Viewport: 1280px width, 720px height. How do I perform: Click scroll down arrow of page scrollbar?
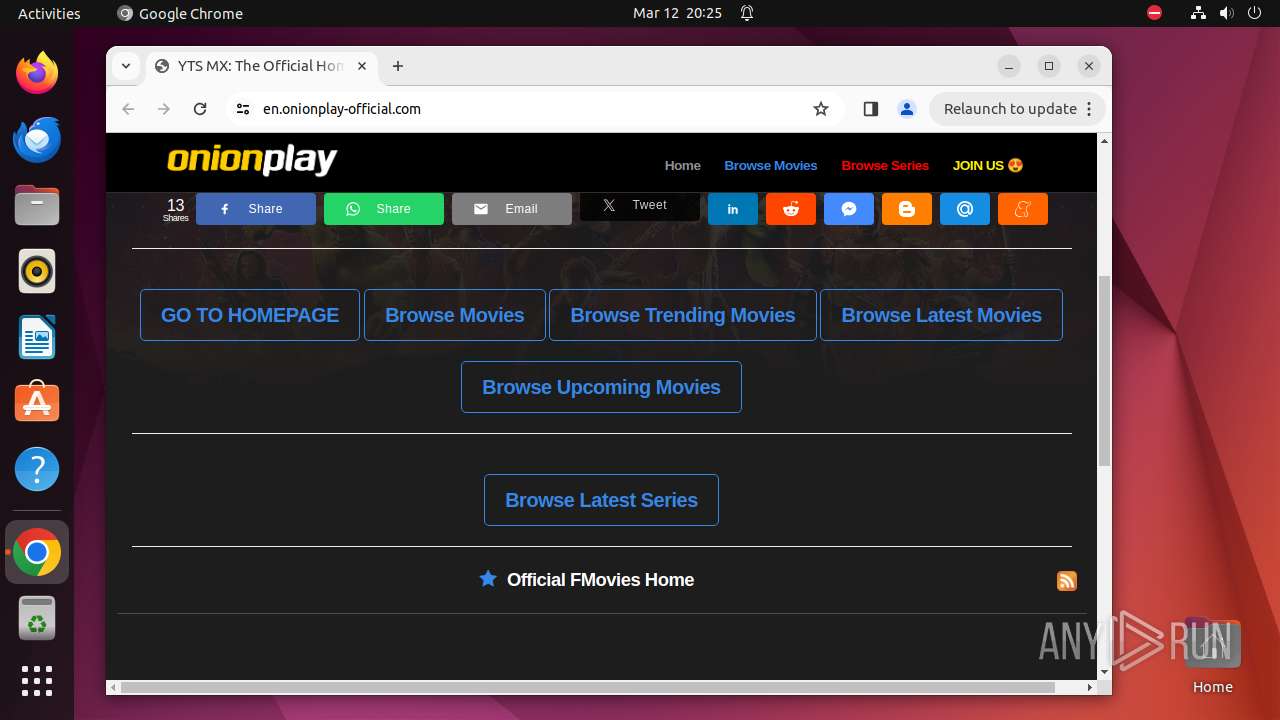click(x=1104, y=671)
